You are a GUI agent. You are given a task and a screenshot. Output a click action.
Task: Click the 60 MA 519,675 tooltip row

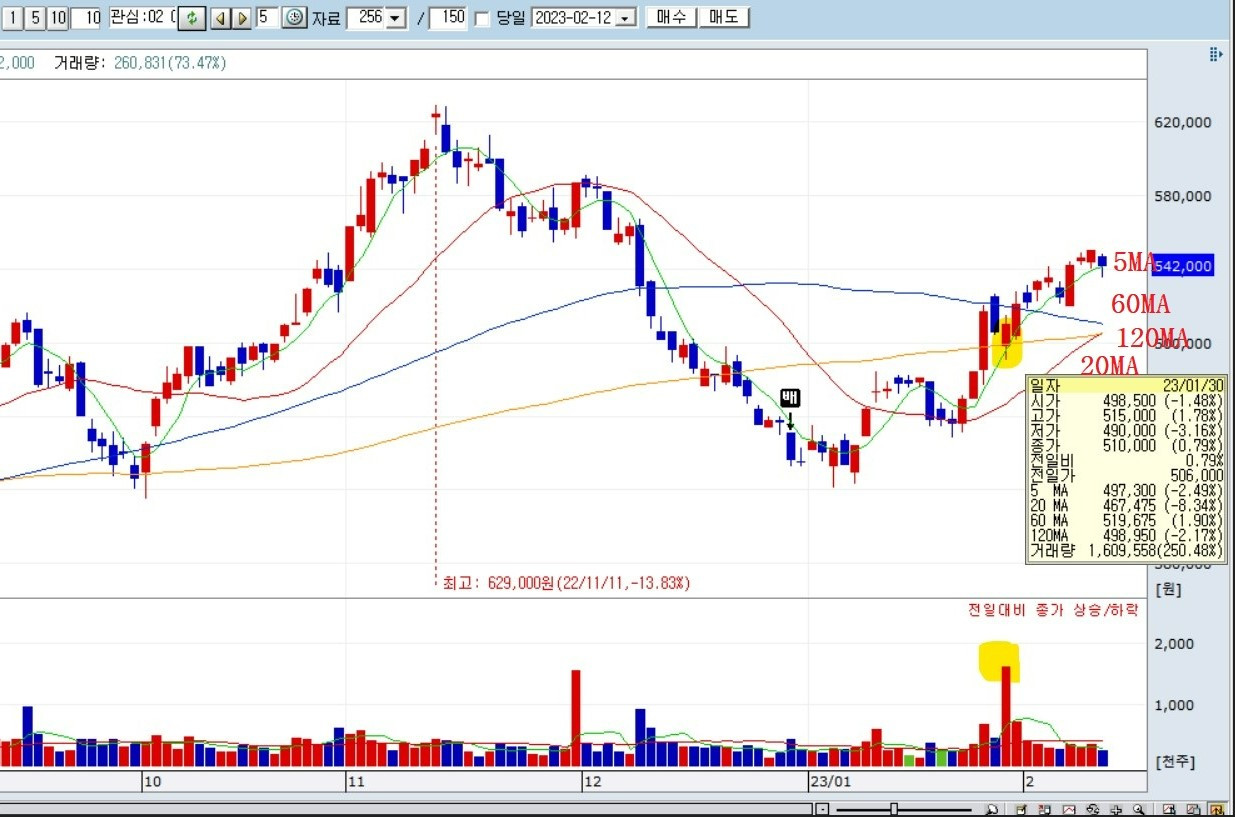point(1127,520)
